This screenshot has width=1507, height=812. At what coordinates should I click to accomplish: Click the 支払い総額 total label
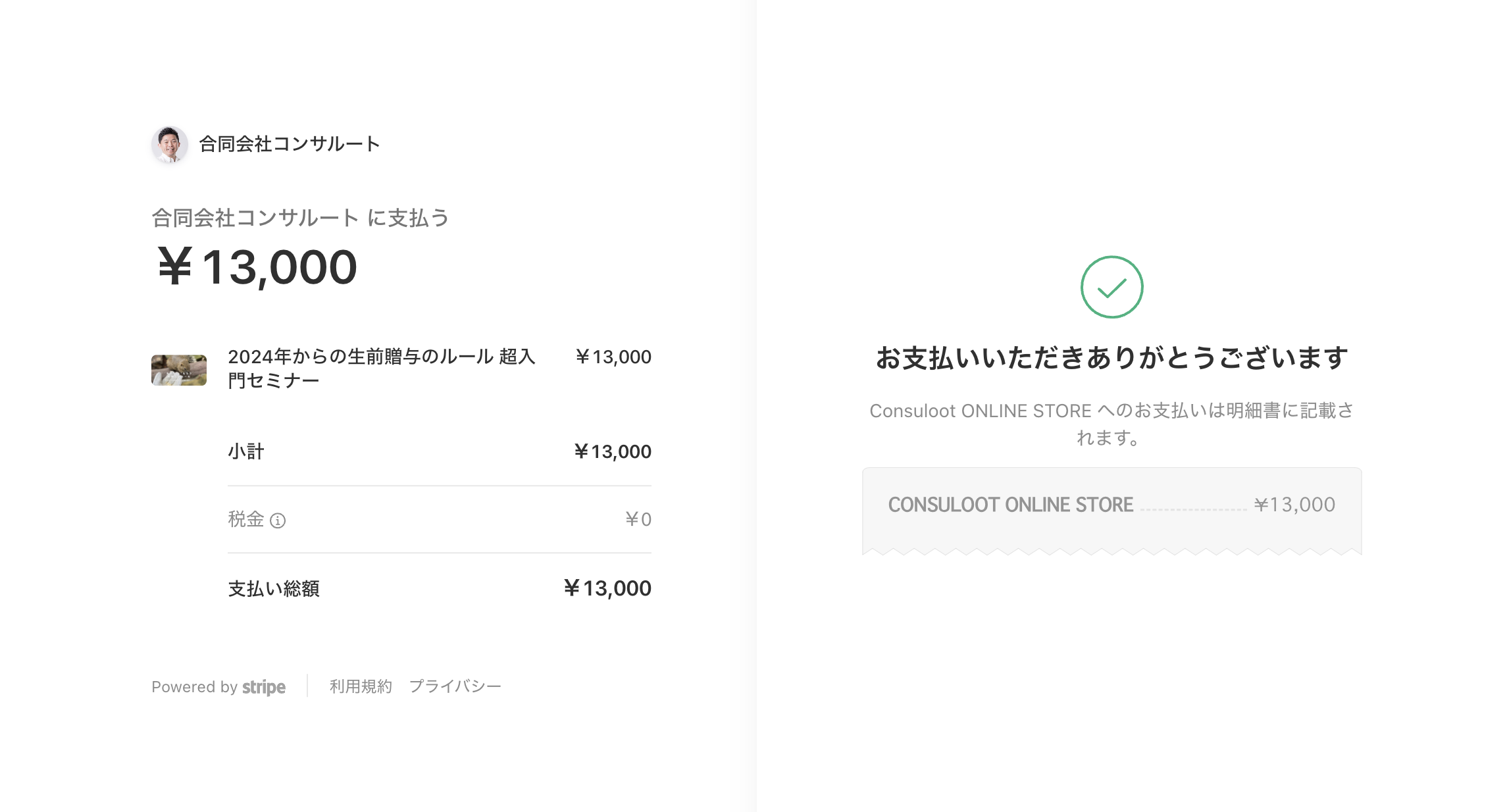[274, 588]
